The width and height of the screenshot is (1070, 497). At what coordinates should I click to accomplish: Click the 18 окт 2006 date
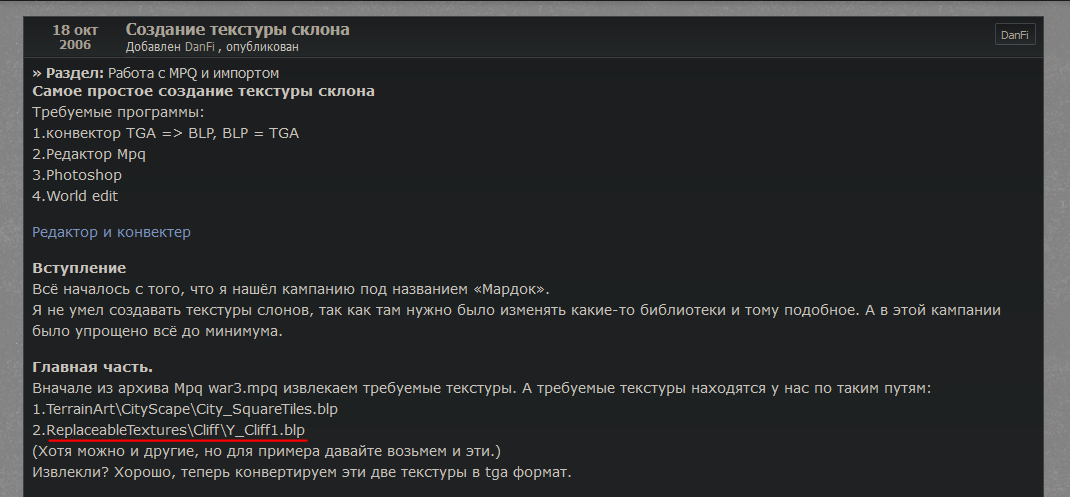click(75, 37)
